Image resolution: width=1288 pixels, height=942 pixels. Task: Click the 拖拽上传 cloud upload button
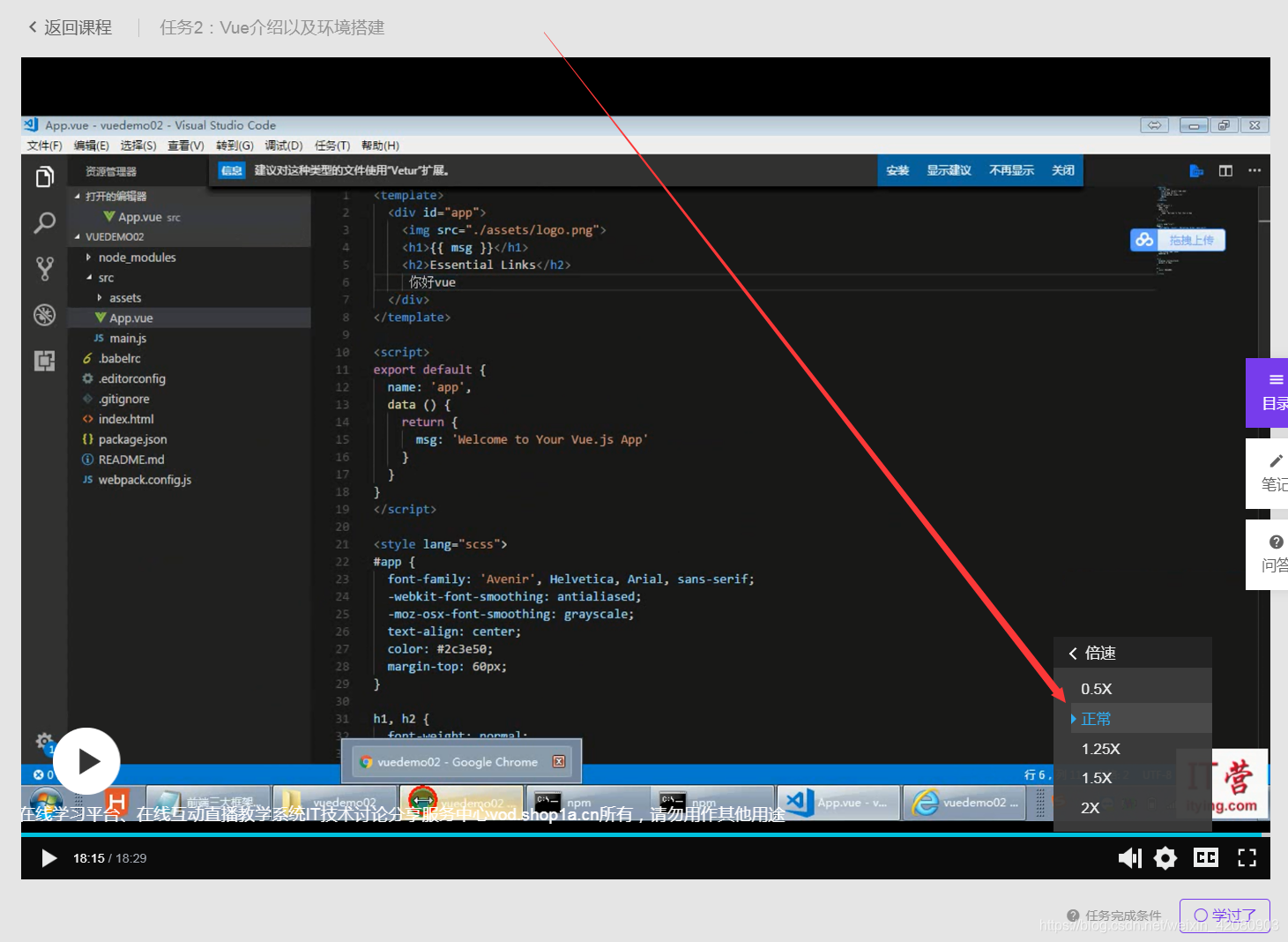(1178, 240)
